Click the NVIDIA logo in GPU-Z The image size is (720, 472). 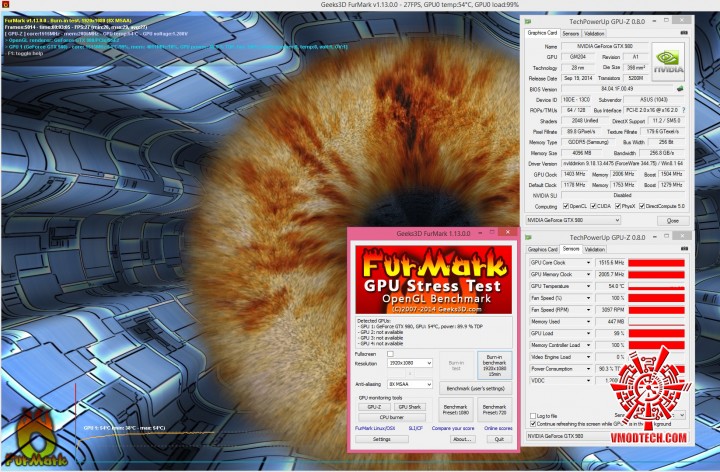[x=668, y=62]
